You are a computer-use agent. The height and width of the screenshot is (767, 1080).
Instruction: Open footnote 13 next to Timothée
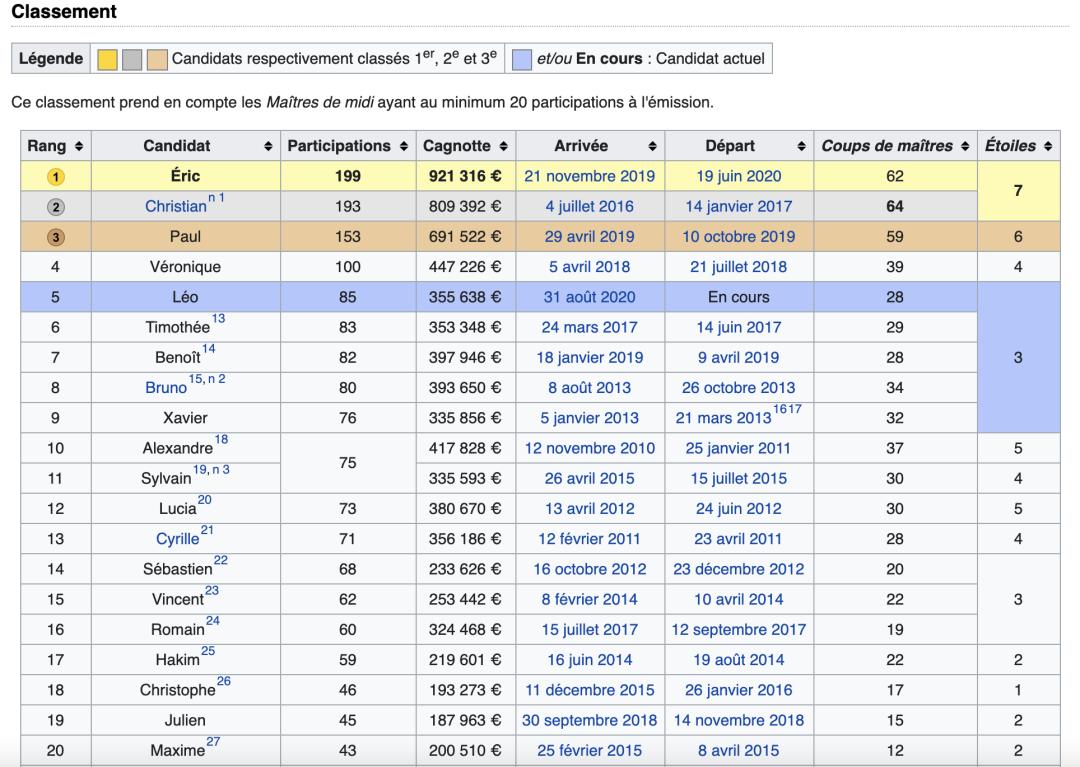click(x=218, y=319)
